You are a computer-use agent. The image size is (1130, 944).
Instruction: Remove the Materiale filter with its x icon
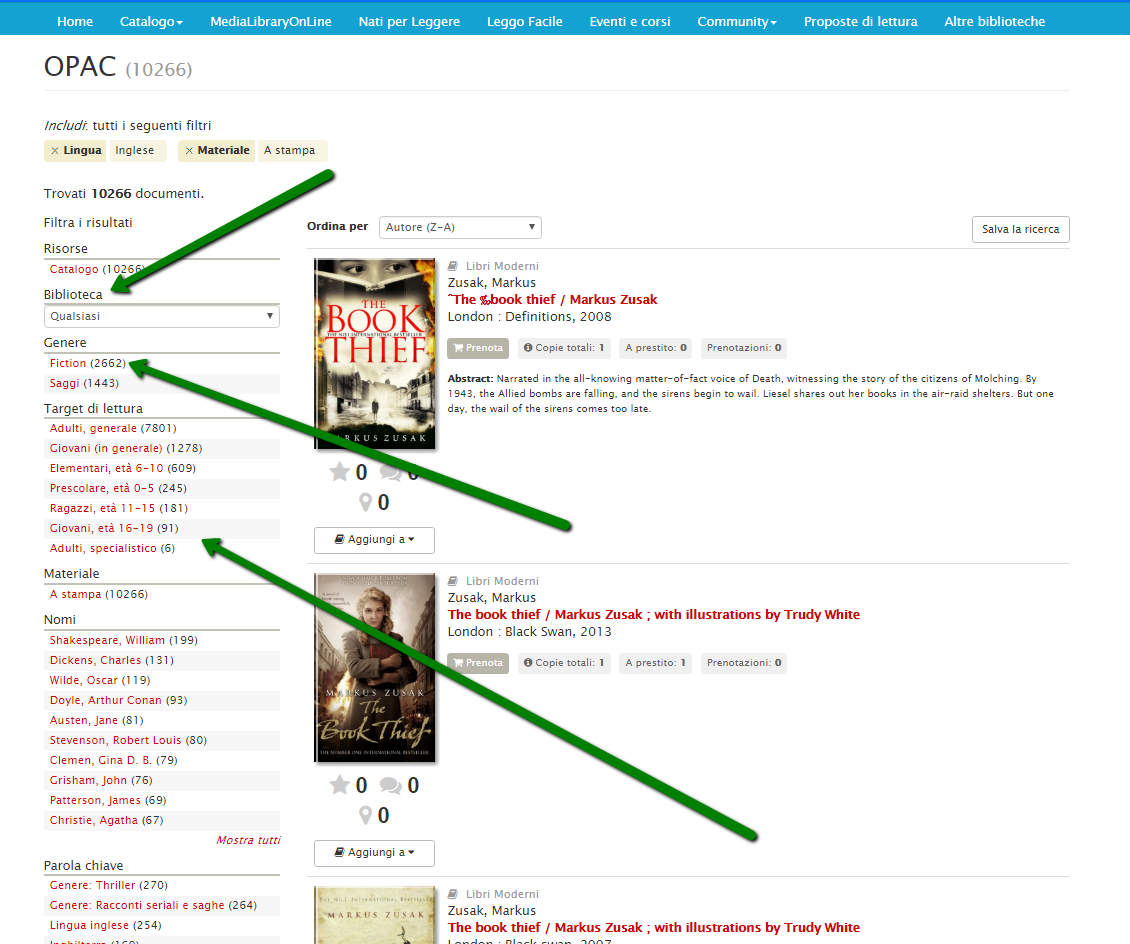click(x=189, y=151)
